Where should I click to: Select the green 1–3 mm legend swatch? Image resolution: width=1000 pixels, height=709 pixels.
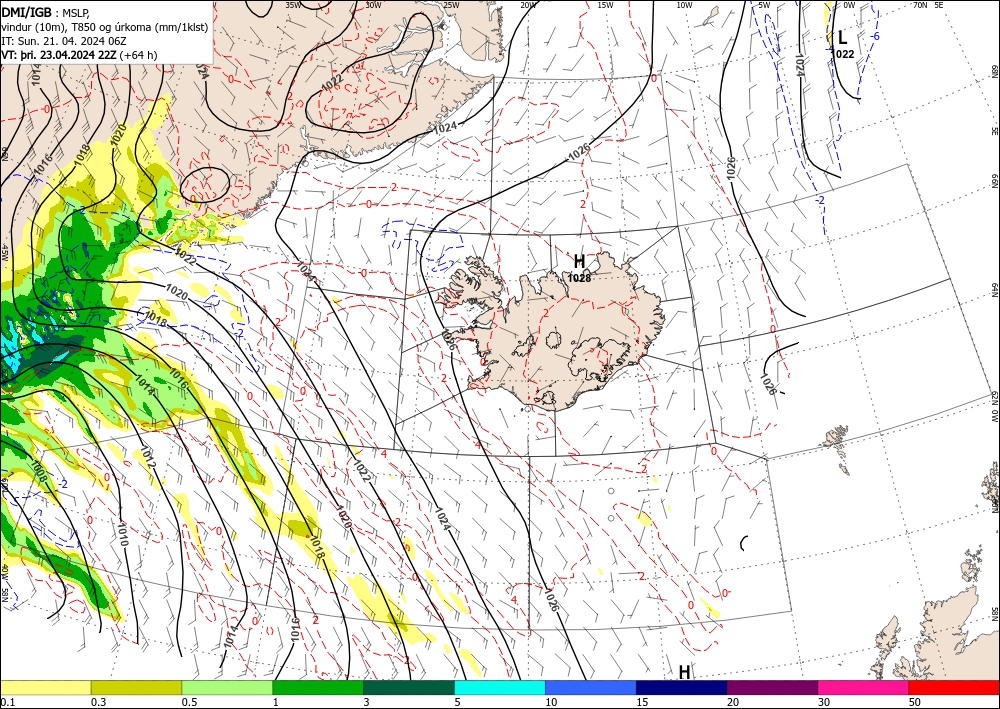[x=318, y=687]
